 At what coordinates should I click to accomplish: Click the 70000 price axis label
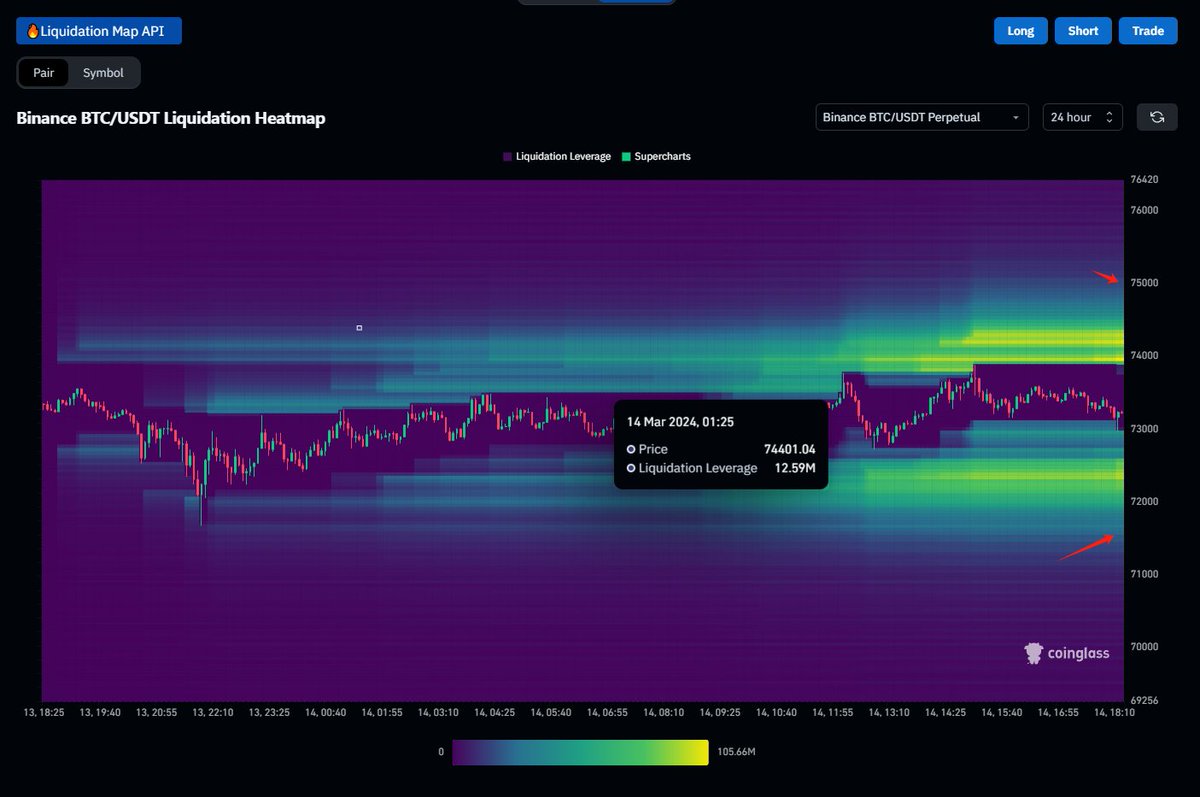(1145, 647)
